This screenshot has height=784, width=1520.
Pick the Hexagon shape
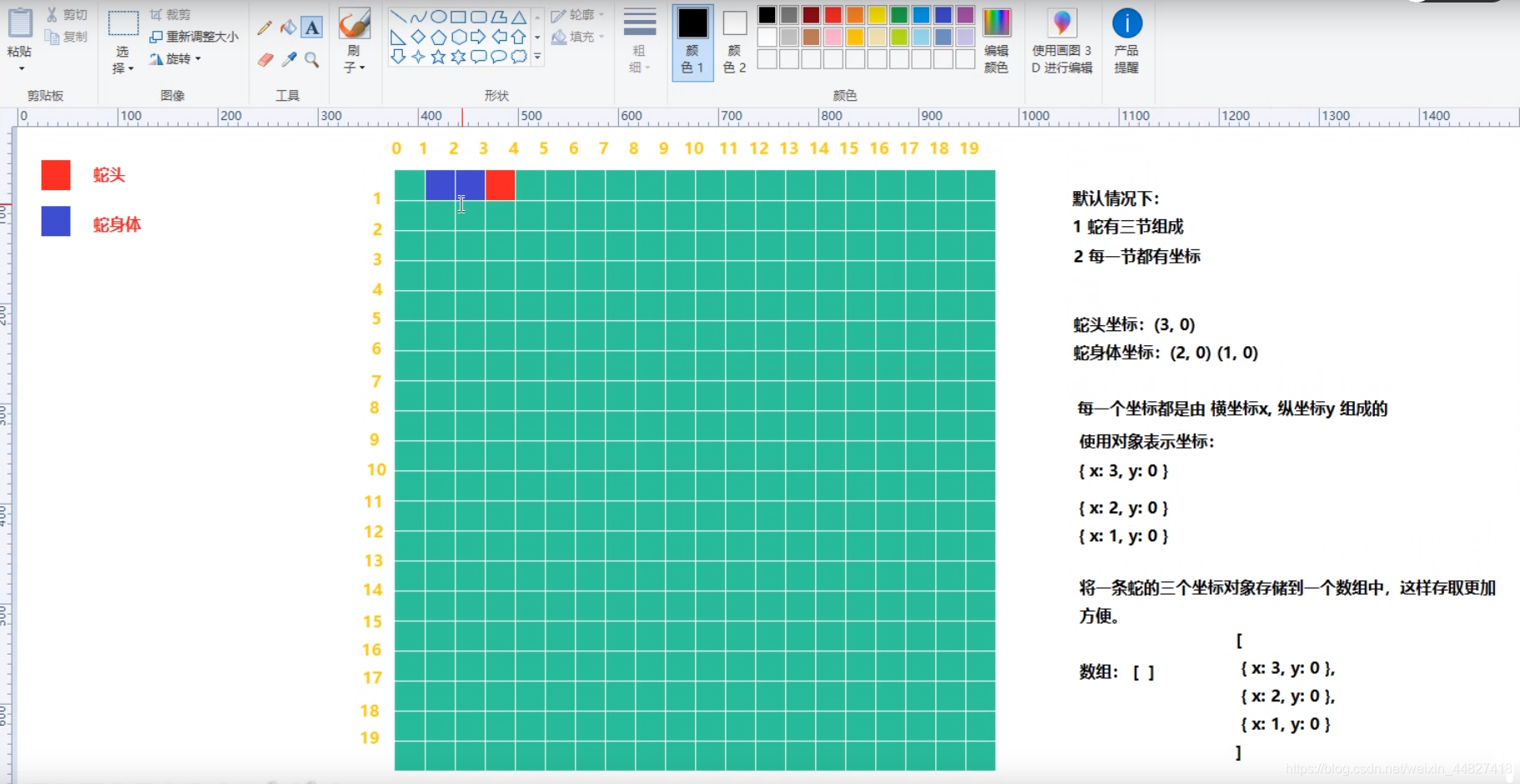coord(458,37)
